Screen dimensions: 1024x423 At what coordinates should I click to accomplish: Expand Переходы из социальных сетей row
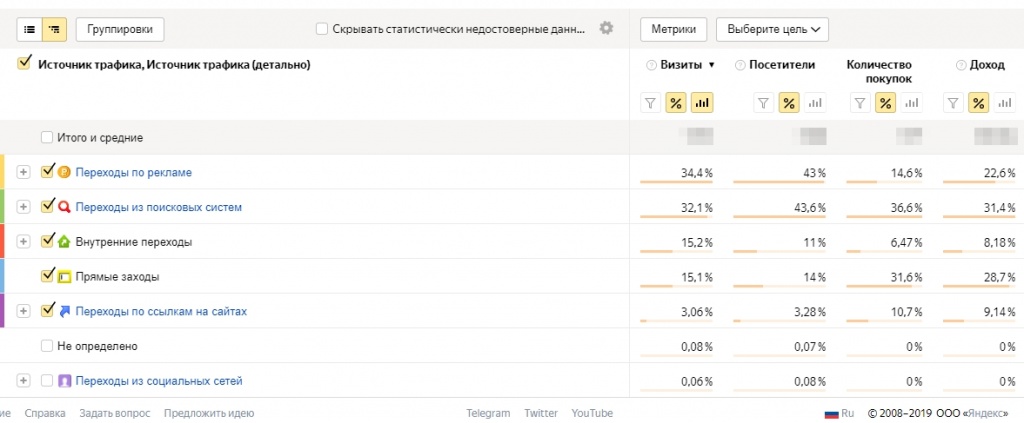tap(24, 381)
